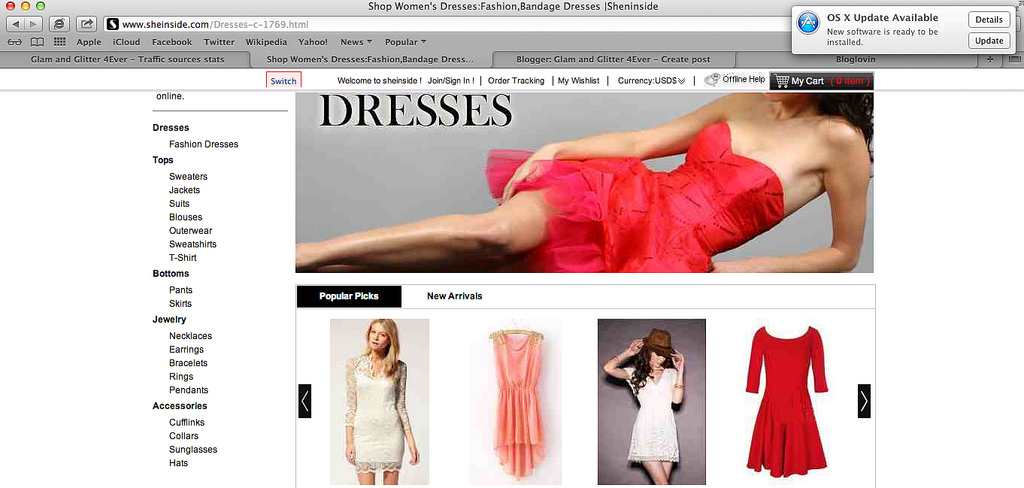The height and width of the screenshot is (488, 1024).
Task: Click Update in OS X notification
Action: click(x=989, y=41)
